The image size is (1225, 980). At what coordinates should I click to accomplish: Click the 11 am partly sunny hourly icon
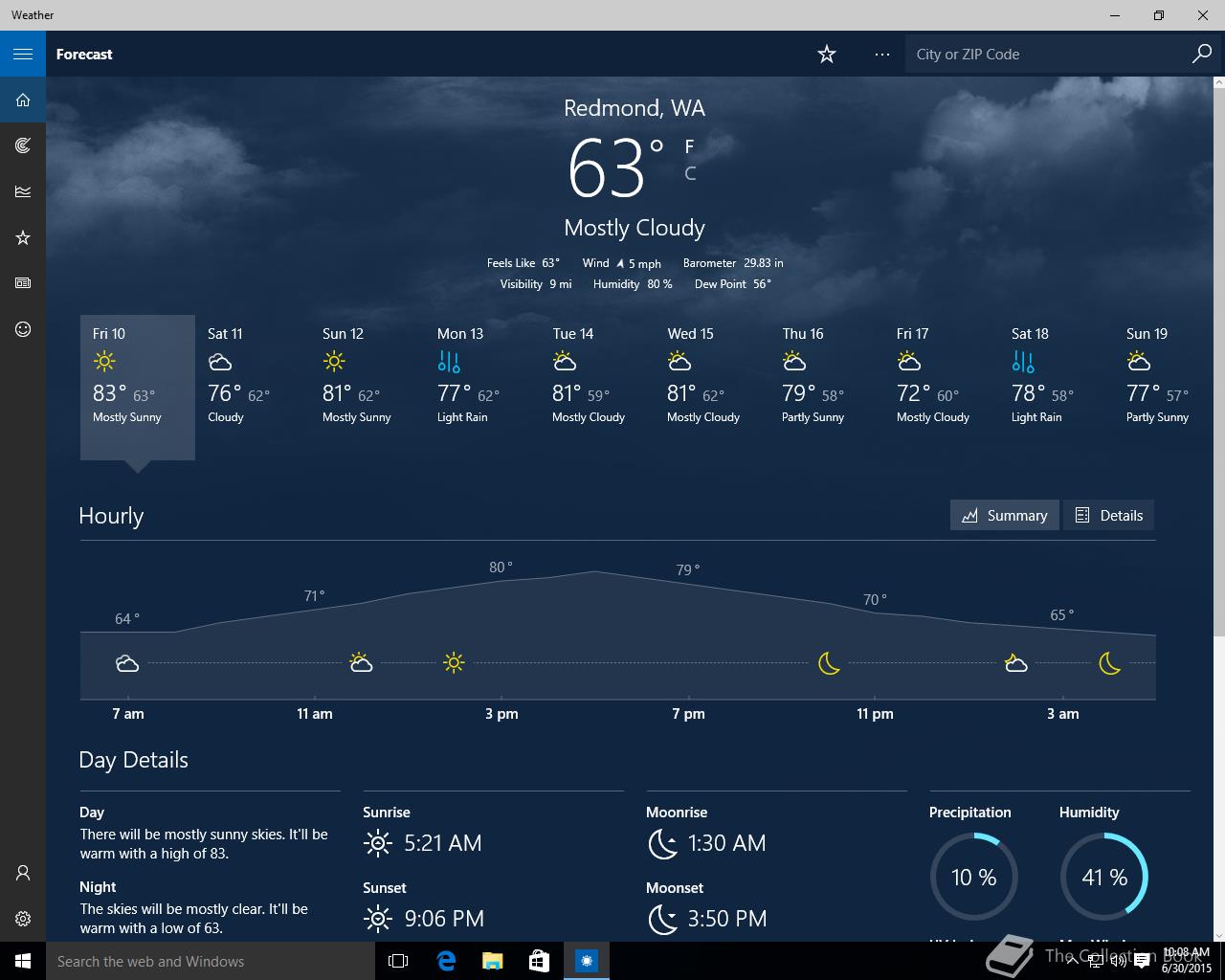361,662
